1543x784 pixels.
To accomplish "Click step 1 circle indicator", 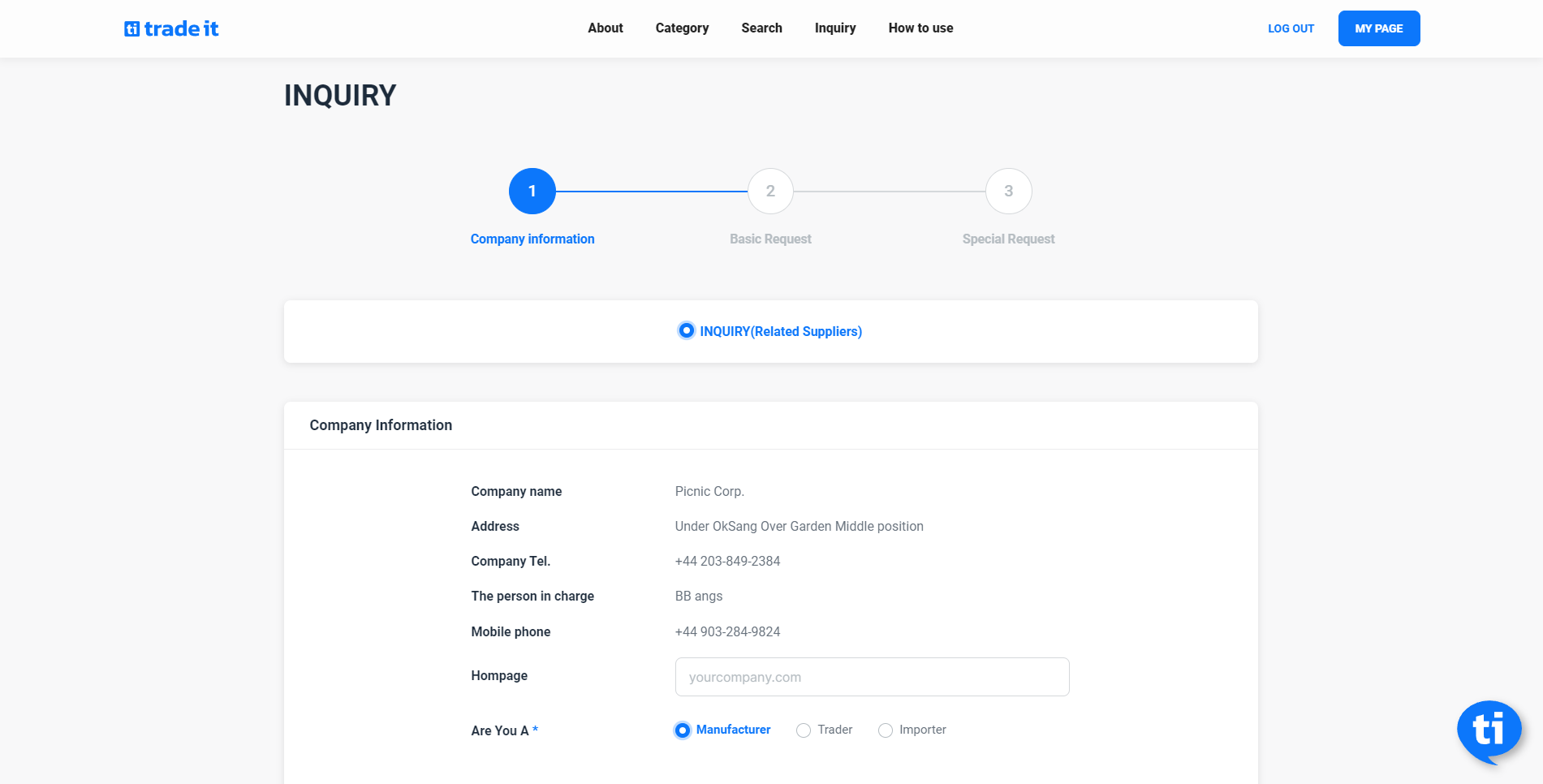I will click(532, 192).
